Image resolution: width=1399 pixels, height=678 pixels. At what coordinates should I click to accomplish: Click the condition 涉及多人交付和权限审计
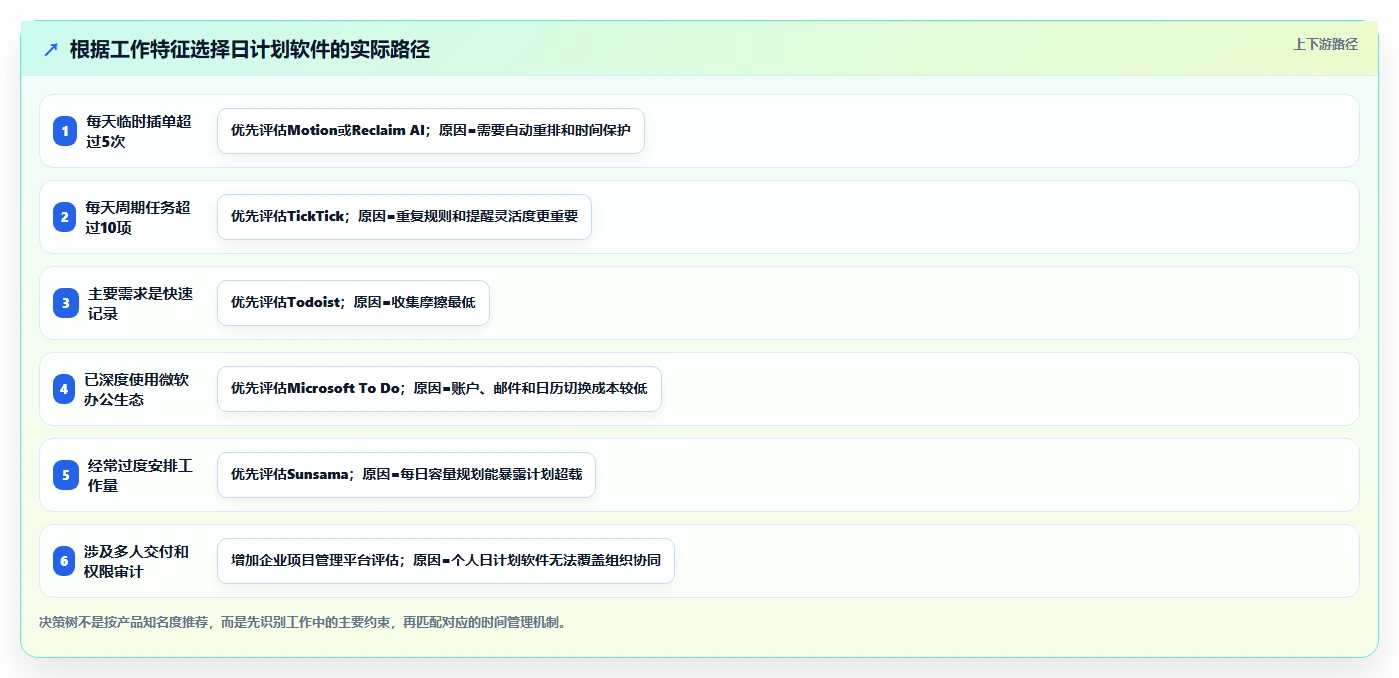pyautogui.click(x=139, y=561)
